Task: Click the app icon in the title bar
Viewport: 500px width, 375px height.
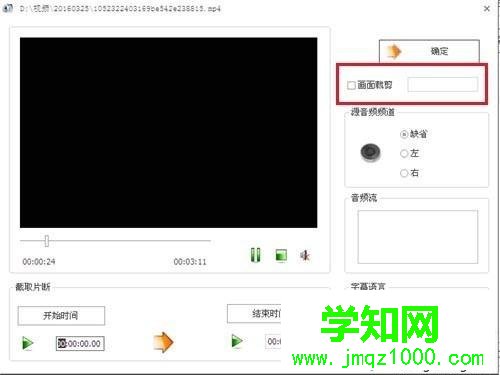Action: [x=7, y=8]
